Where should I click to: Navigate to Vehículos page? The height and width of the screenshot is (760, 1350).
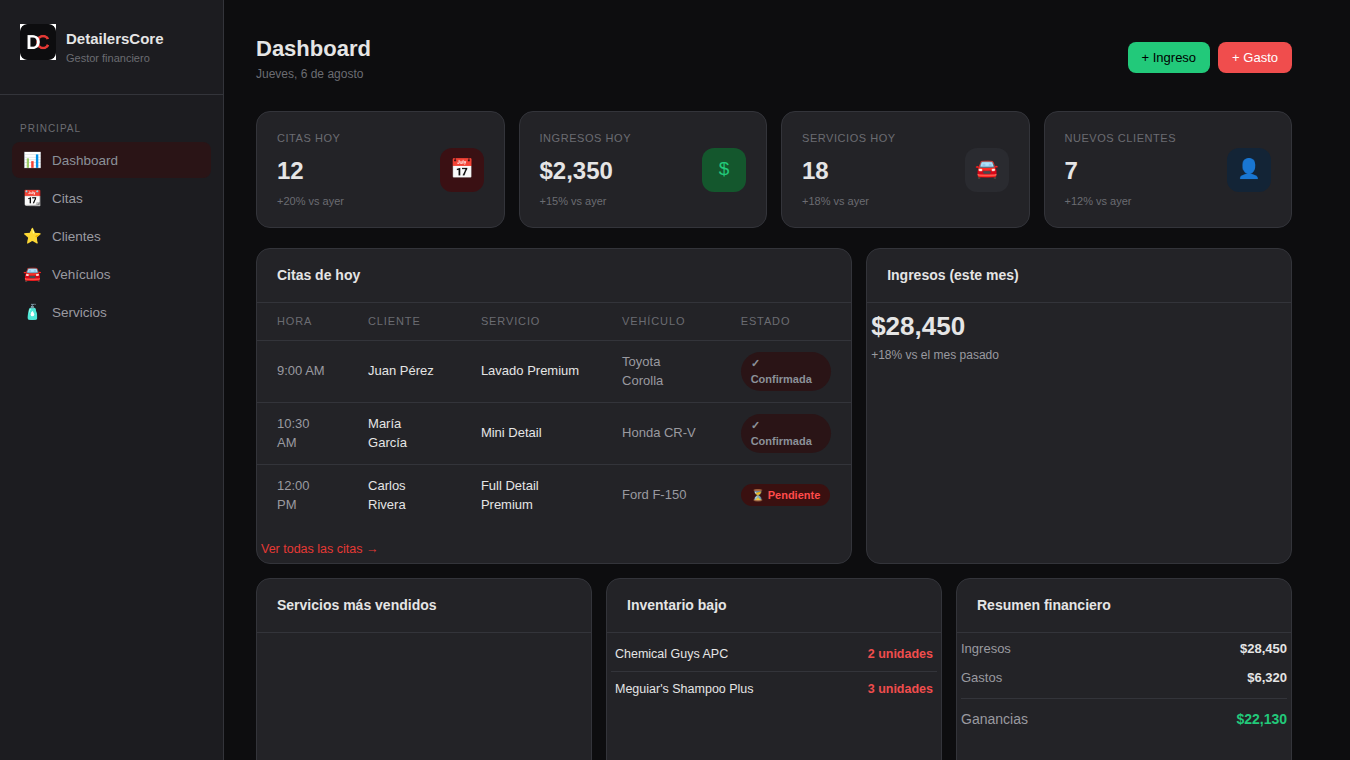coord(111,274)
